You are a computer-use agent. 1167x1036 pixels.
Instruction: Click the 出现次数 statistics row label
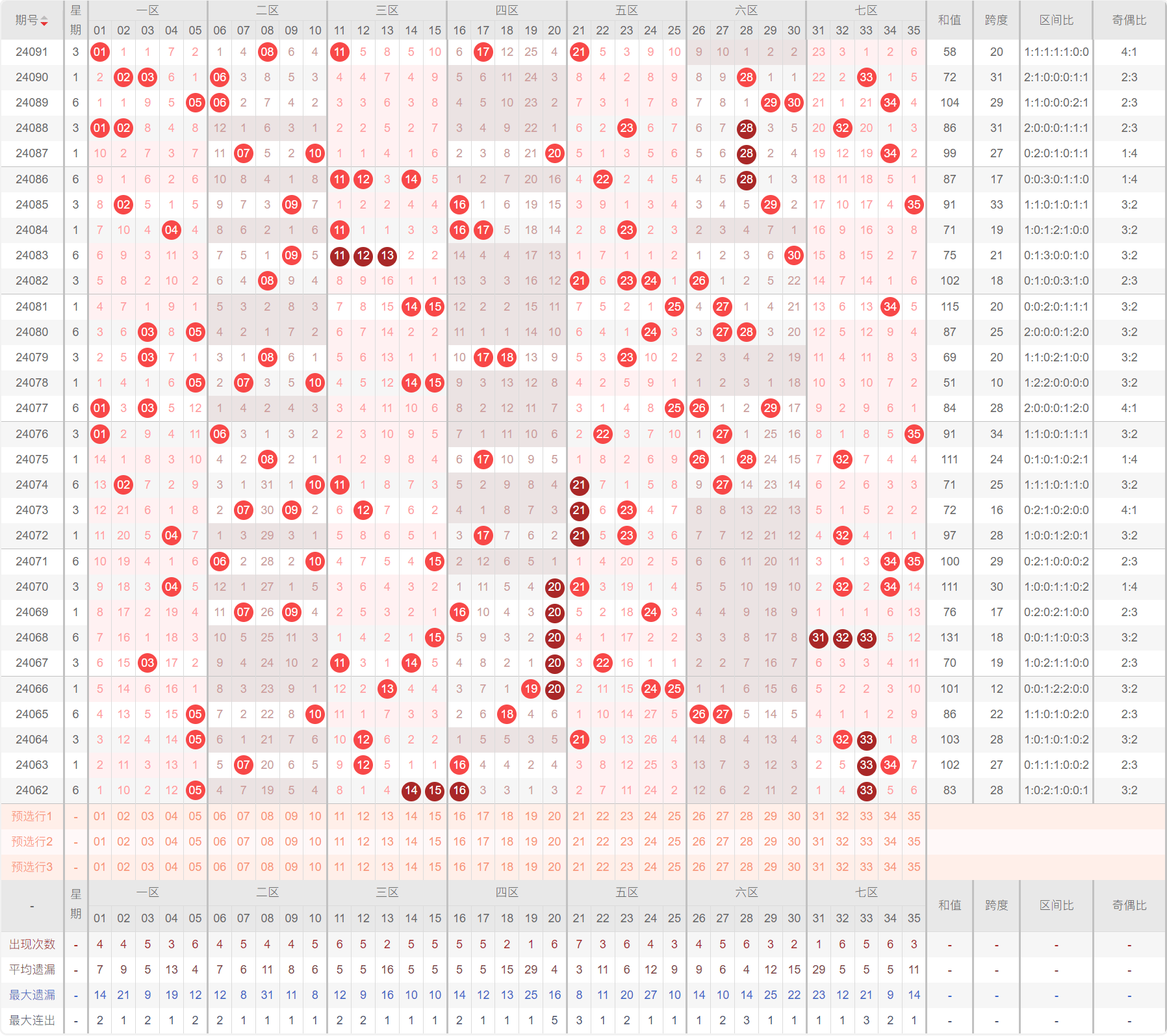coord(32,944)
